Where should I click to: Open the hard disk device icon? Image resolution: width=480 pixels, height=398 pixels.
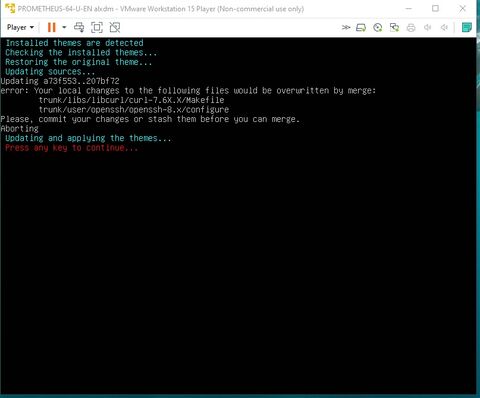click(361, 27)
